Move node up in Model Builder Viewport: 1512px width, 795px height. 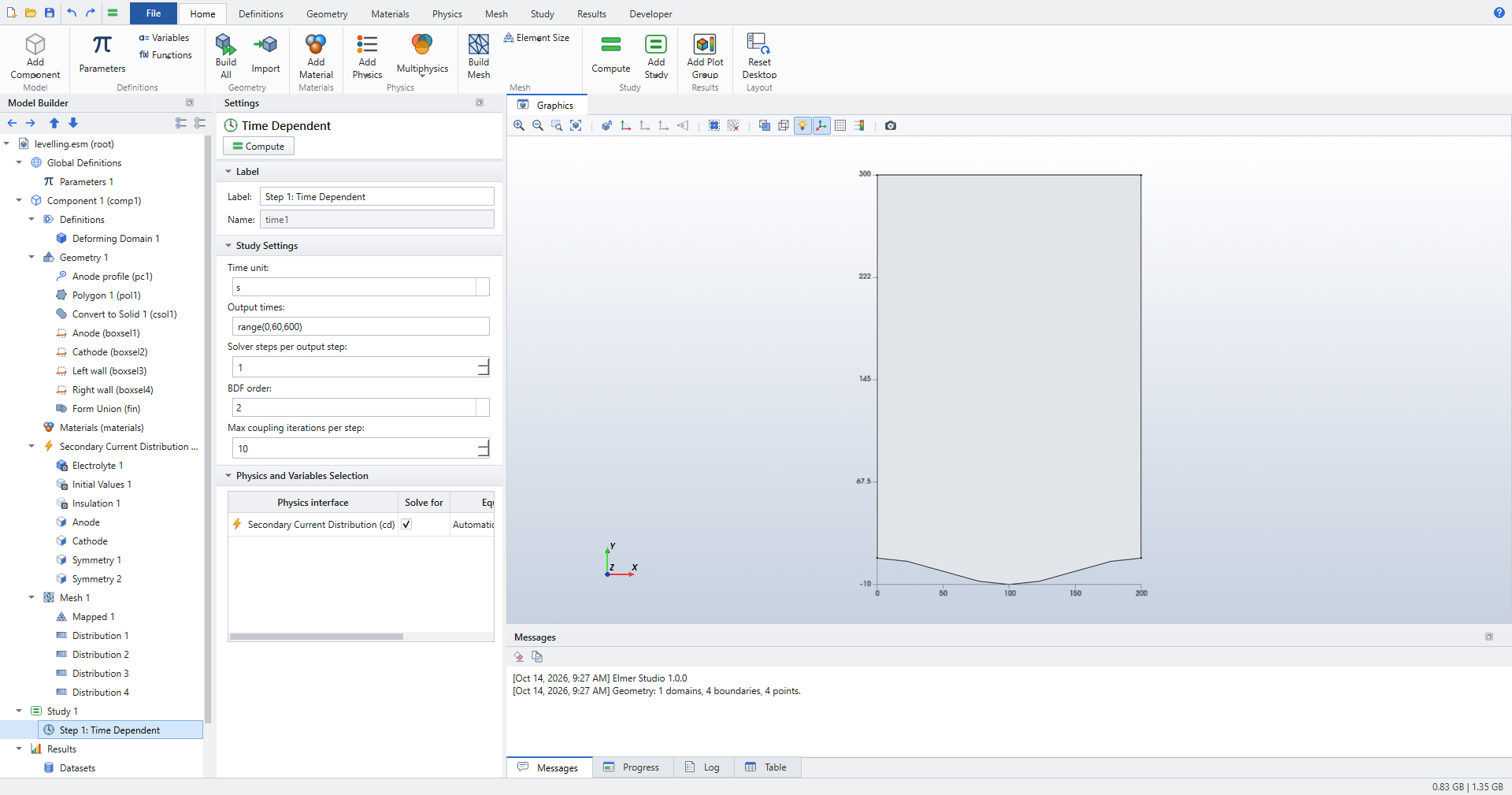(x=54, y=123)
